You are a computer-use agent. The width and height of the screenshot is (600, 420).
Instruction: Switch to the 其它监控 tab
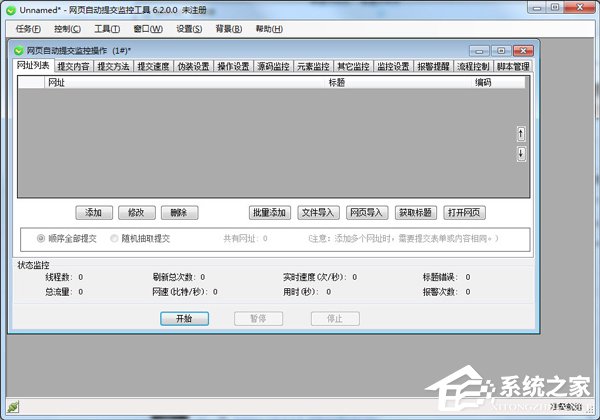pyautogui.click(x=353, y=66)
